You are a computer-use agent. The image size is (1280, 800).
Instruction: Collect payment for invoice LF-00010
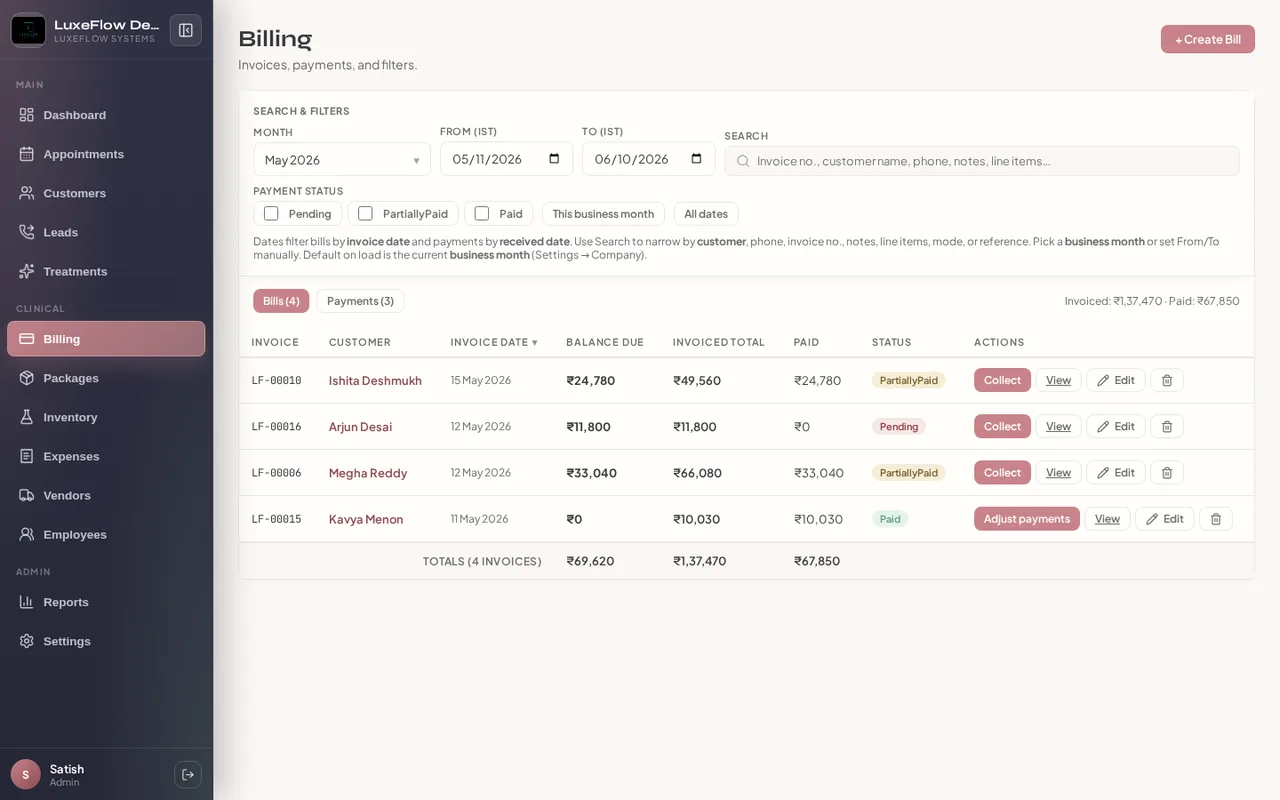point(1002,380)
